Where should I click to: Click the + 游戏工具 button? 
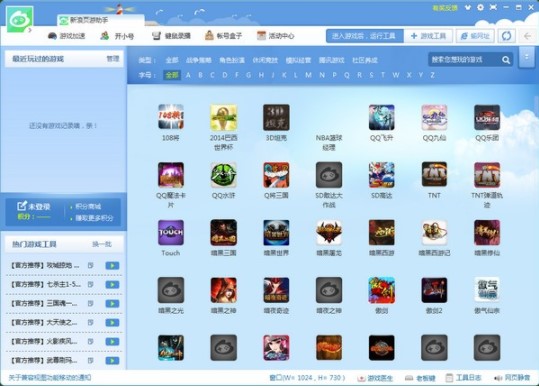[428, 36]
